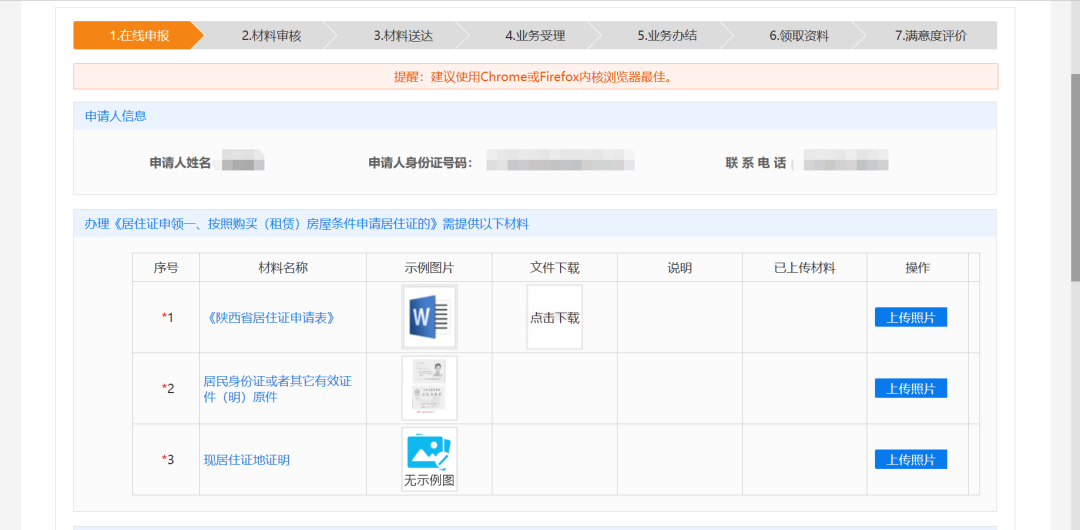Click the 办理《居住证申领一…》 materials section title

tap(307, 224)
